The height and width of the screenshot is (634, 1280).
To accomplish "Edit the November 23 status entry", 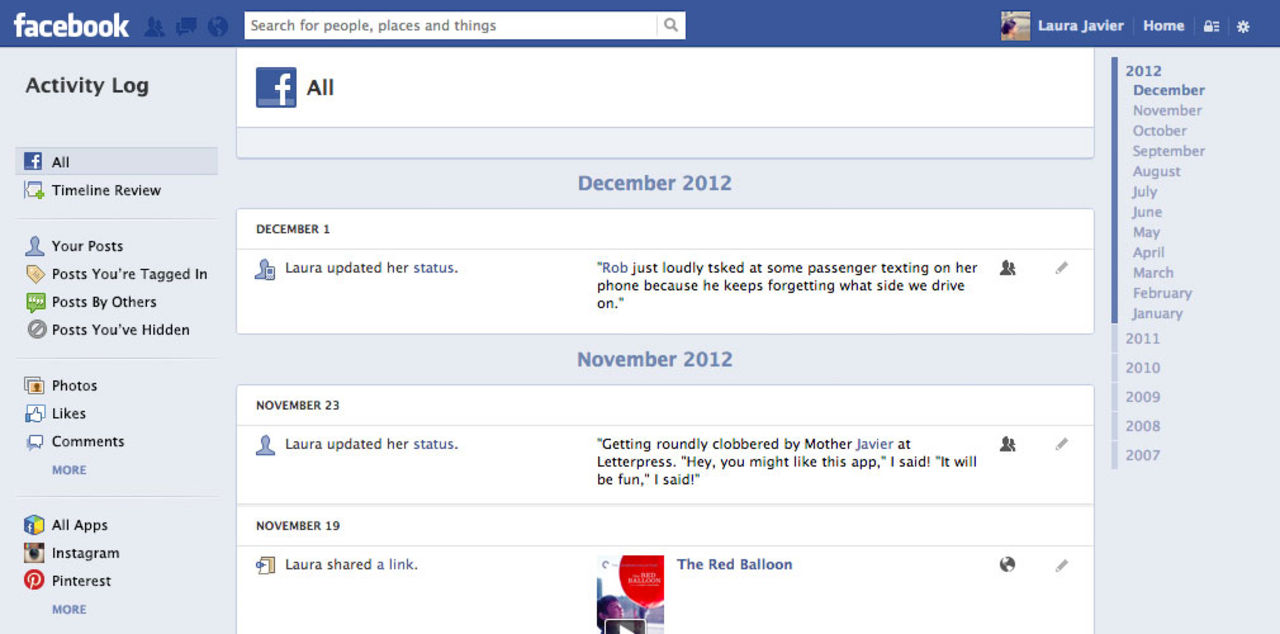I will 1062,444.
